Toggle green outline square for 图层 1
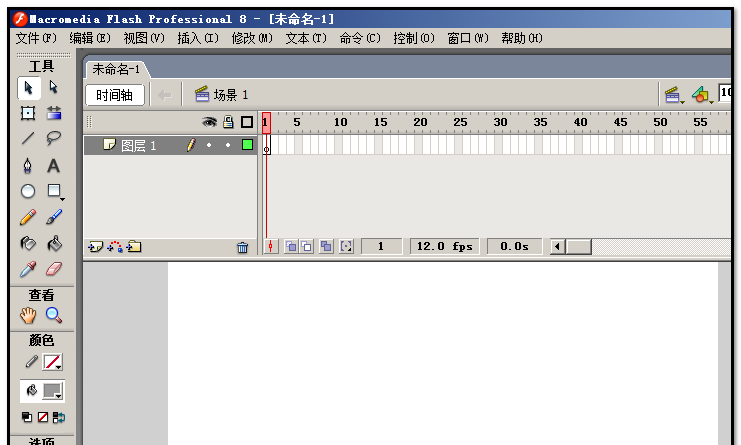 247,145
